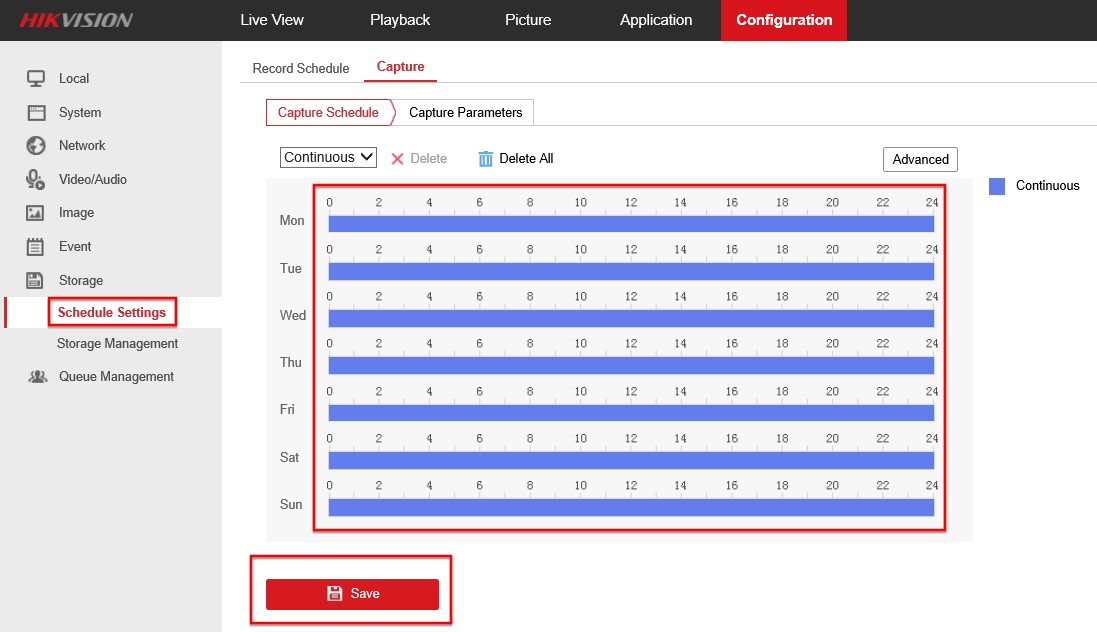Click the blue Continuous legend swatch
Image resolution: width=1097 pixels, height=632 pixels.
click(x=997, y=186)
